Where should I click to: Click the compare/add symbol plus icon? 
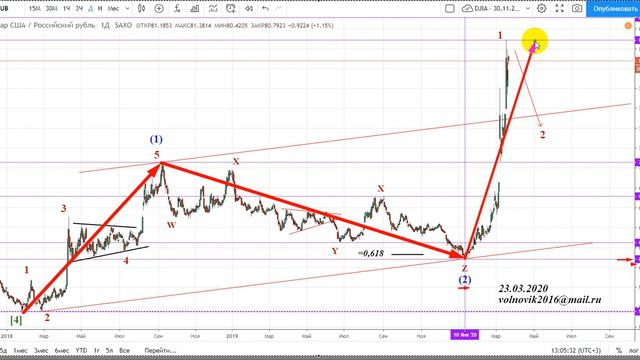[x=159, y=8]
